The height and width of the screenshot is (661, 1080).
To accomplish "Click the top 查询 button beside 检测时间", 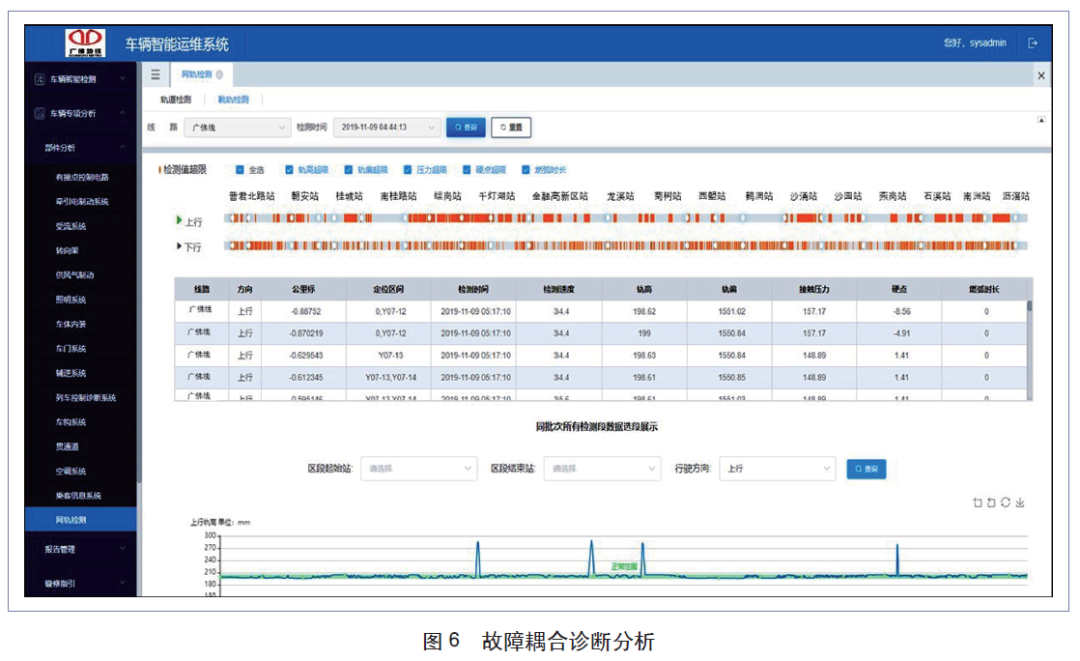I will (x=465, y=128).
